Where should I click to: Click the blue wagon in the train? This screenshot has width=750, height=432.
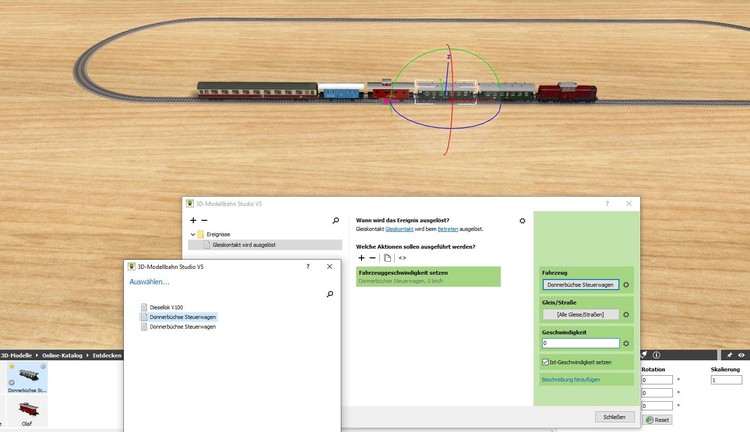point(341,91)
